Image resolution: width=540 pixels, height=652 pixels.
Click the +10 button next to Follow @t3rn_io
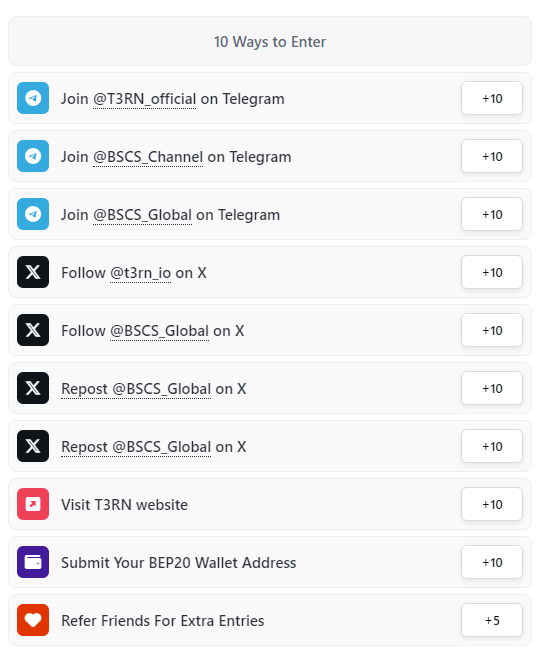point(492,272)
